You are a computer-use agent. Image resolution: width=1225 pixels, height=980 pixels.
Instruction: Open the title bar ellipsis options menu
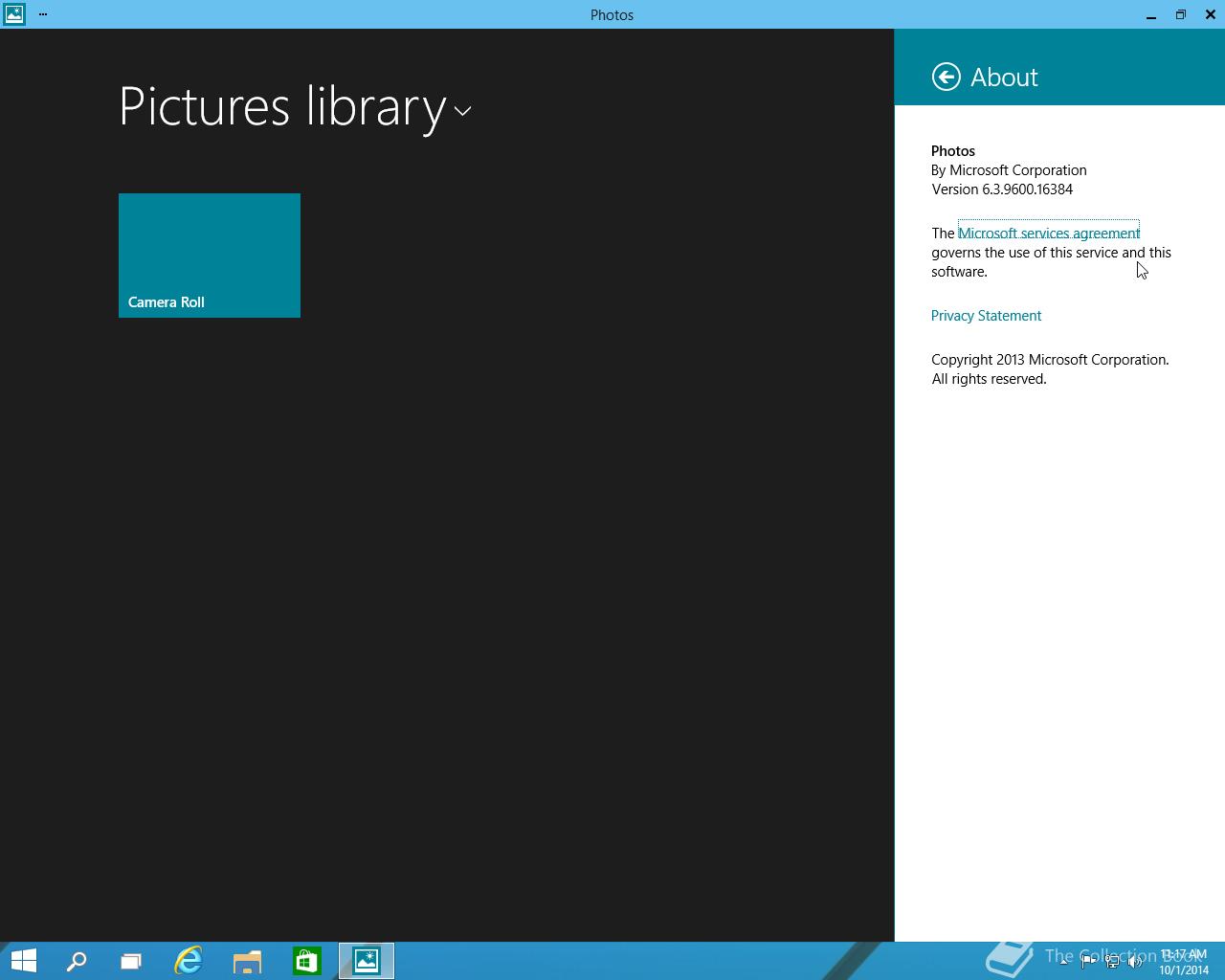click(x=43, y=14)
